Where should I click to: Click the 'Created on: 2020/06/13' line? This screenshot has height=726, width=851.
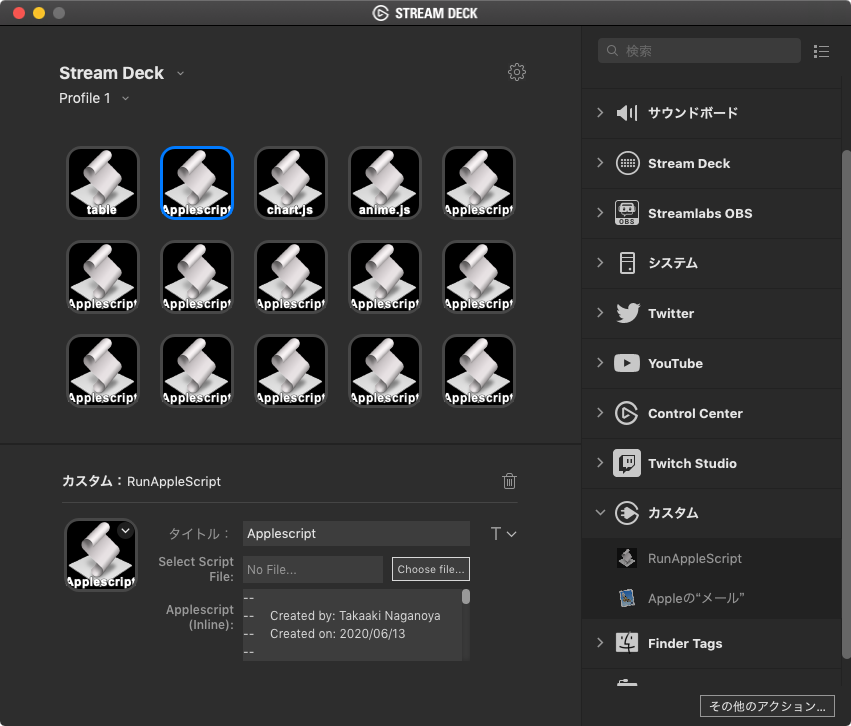338,634
